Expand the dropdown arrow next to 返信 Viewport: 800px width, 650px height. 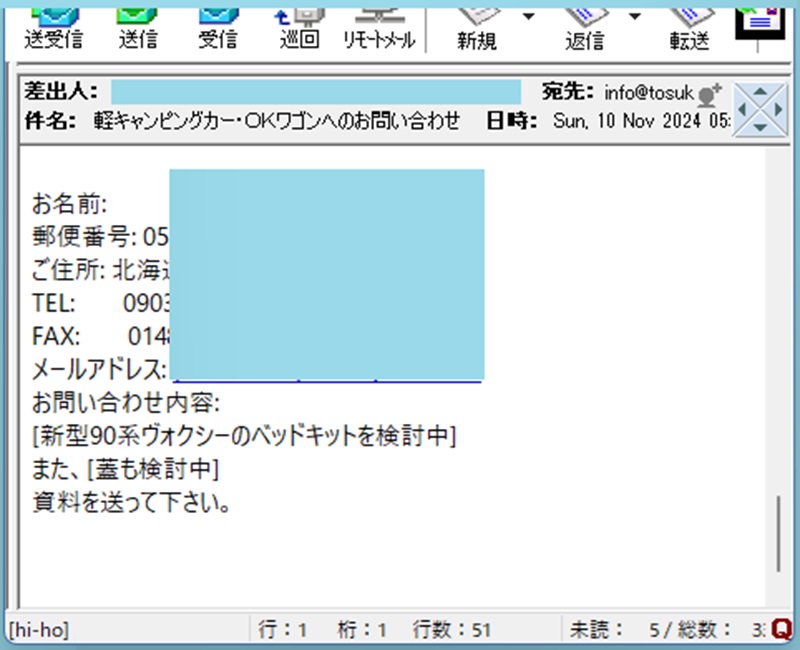click(634, 17)
